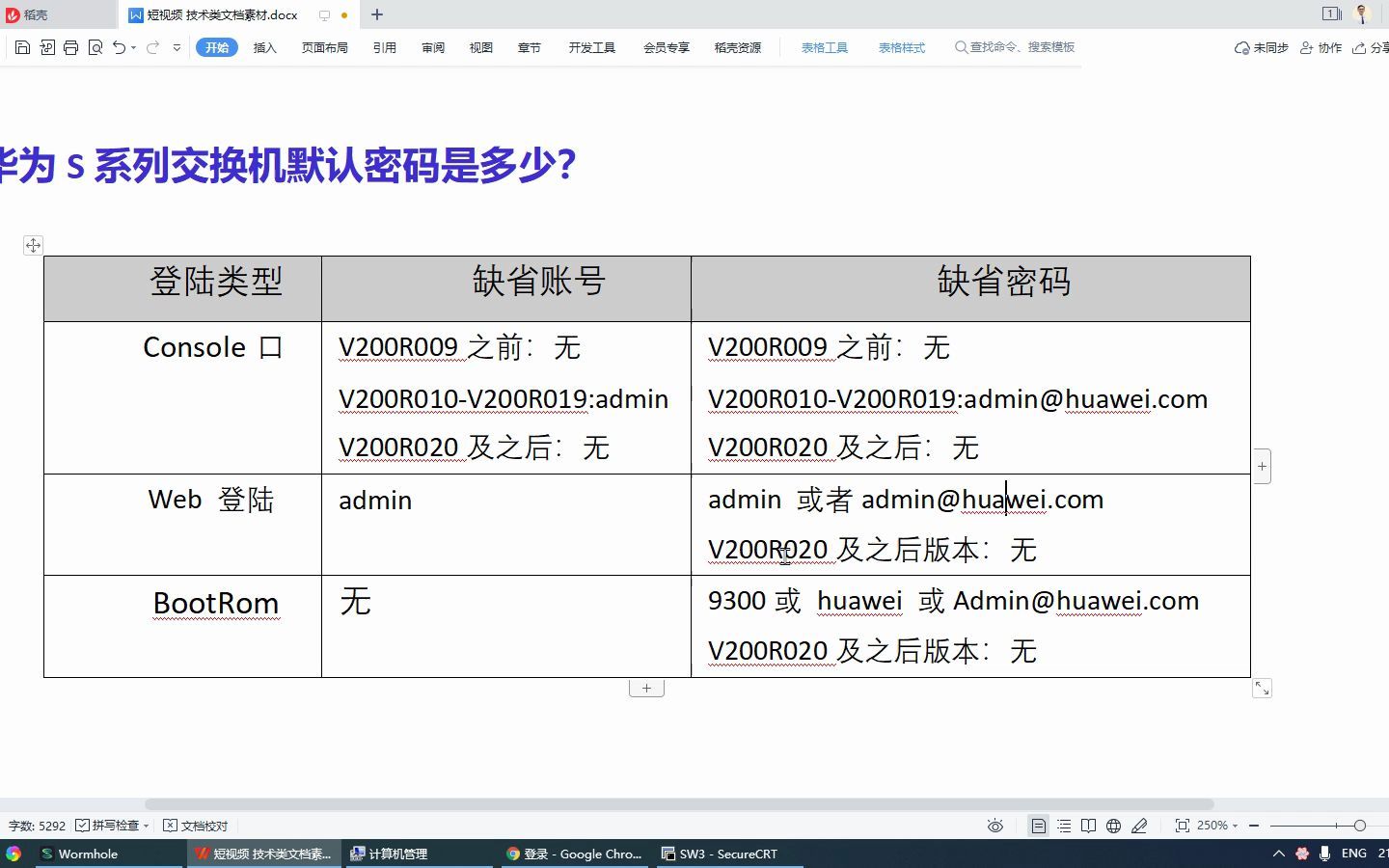Open the 插入 ribbon tab

point(264,47)
